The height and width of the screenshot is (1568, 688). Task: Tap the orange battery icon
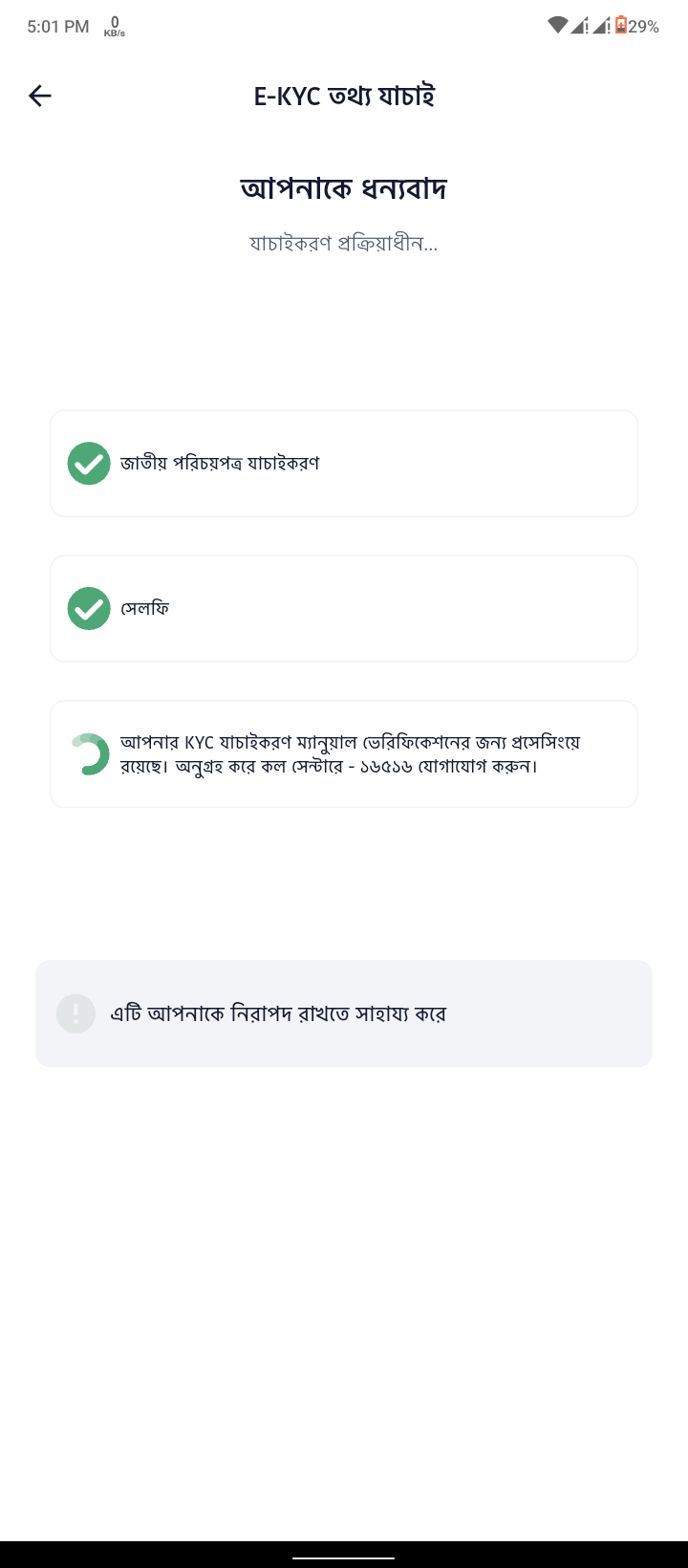(621, 26)
